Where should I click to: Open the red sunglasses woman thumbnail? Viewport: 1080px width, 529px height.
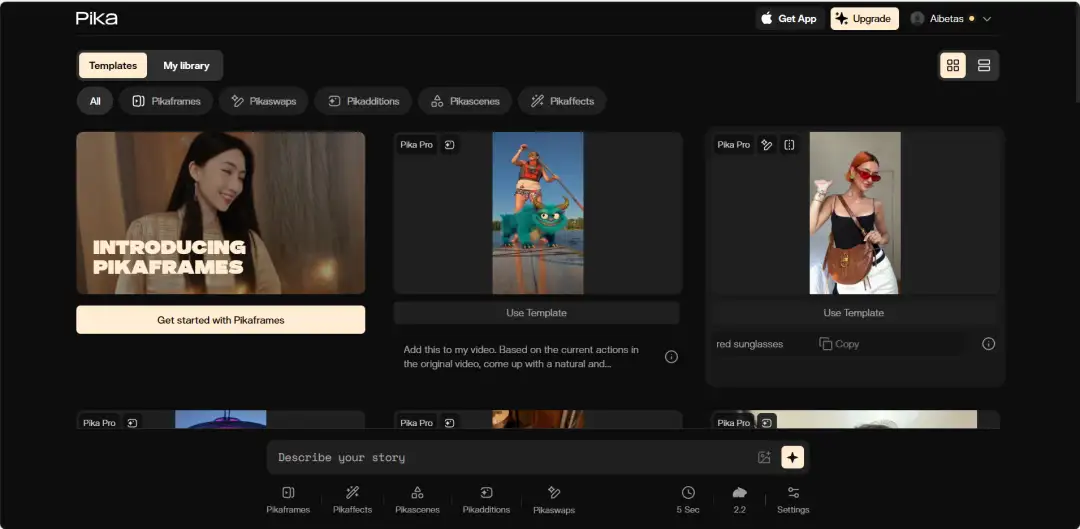(x=855, y=213)
